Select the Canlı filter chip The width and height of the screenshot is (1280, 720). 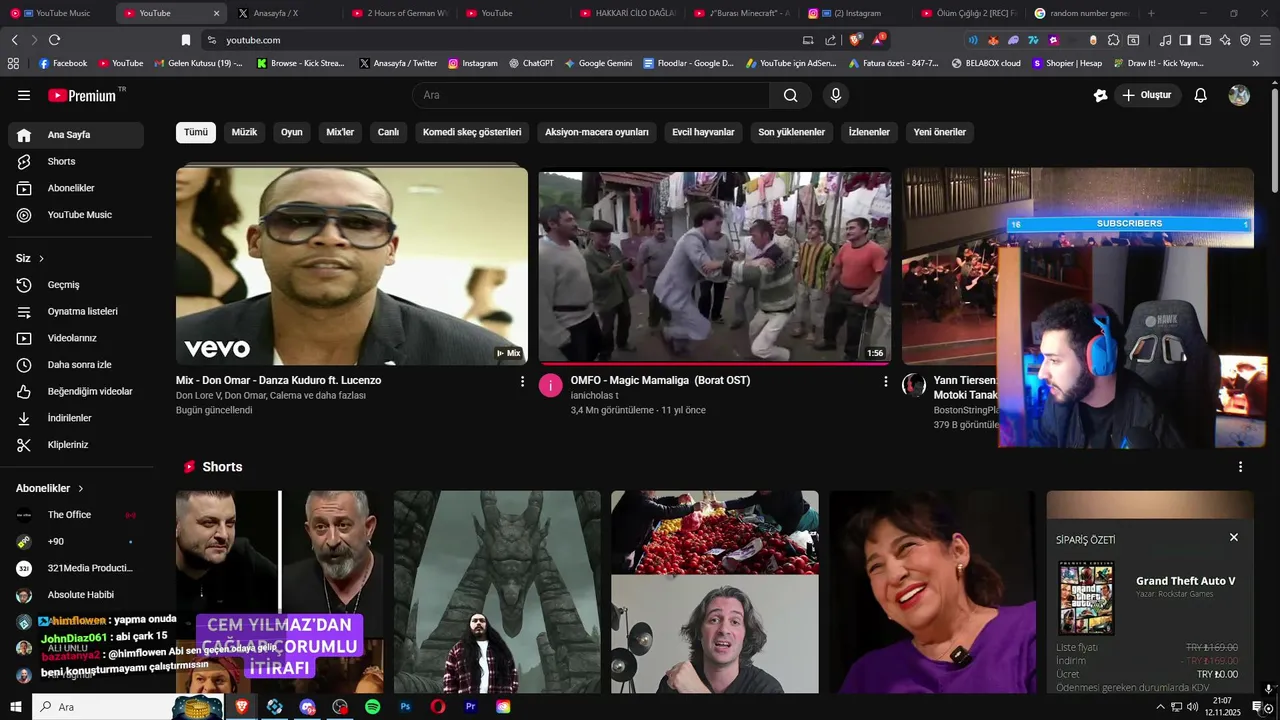[x=388, y=132]
